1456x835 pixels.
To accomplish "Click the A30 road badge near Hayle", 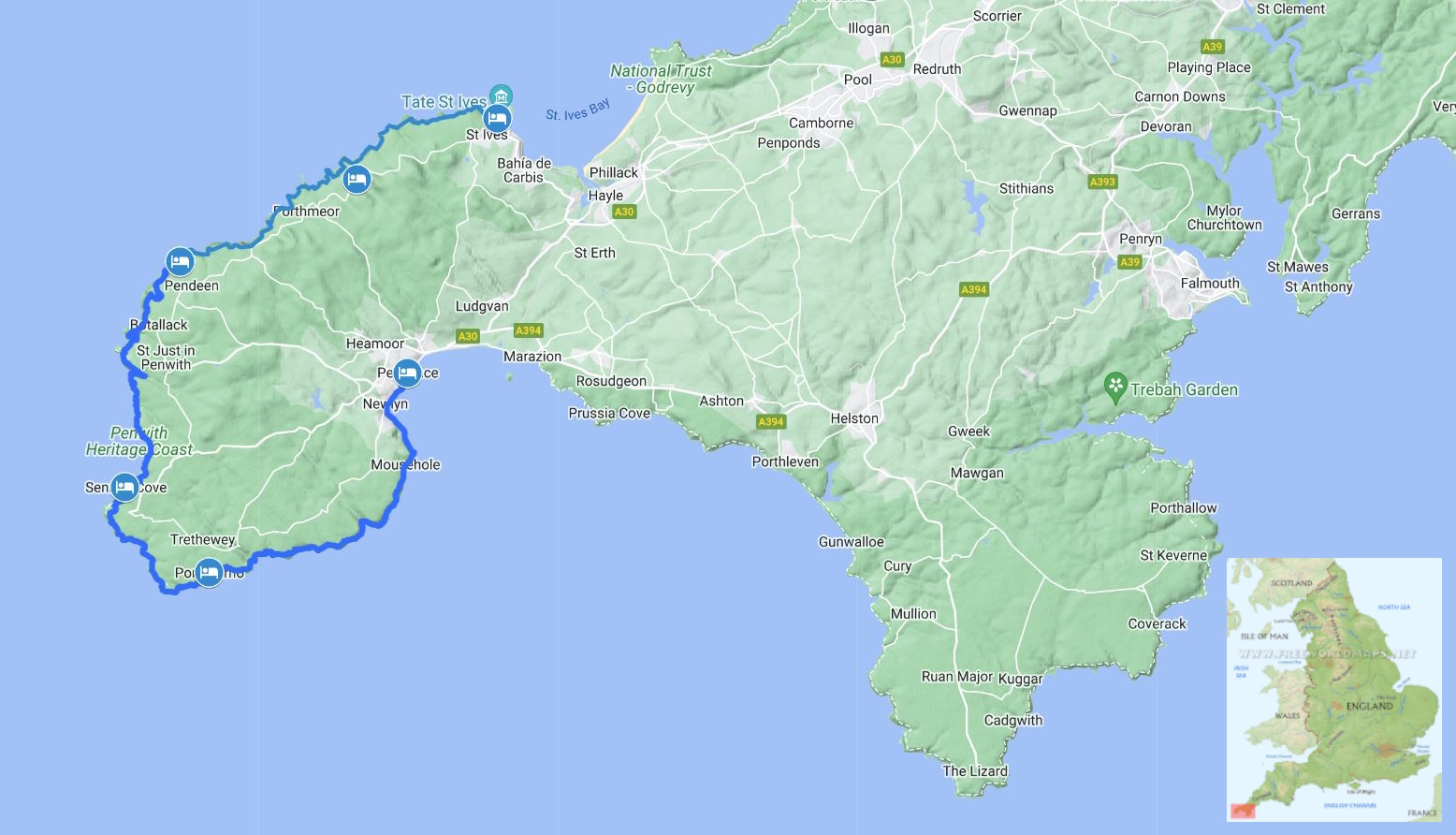I will click(624, 212).
